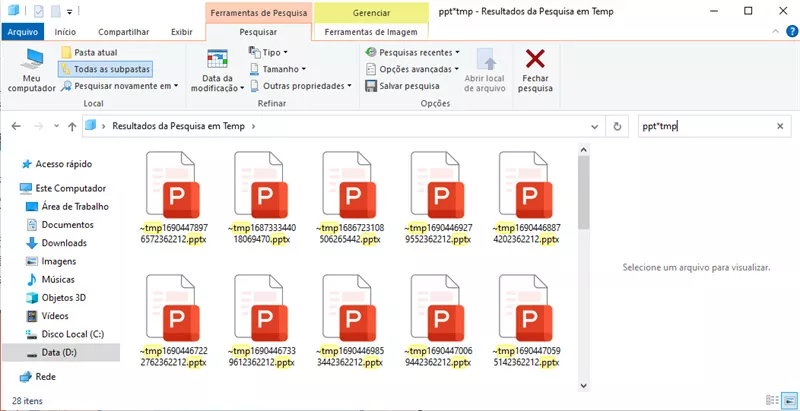Click Properties icon in quick access toolbar

[39, 11]
